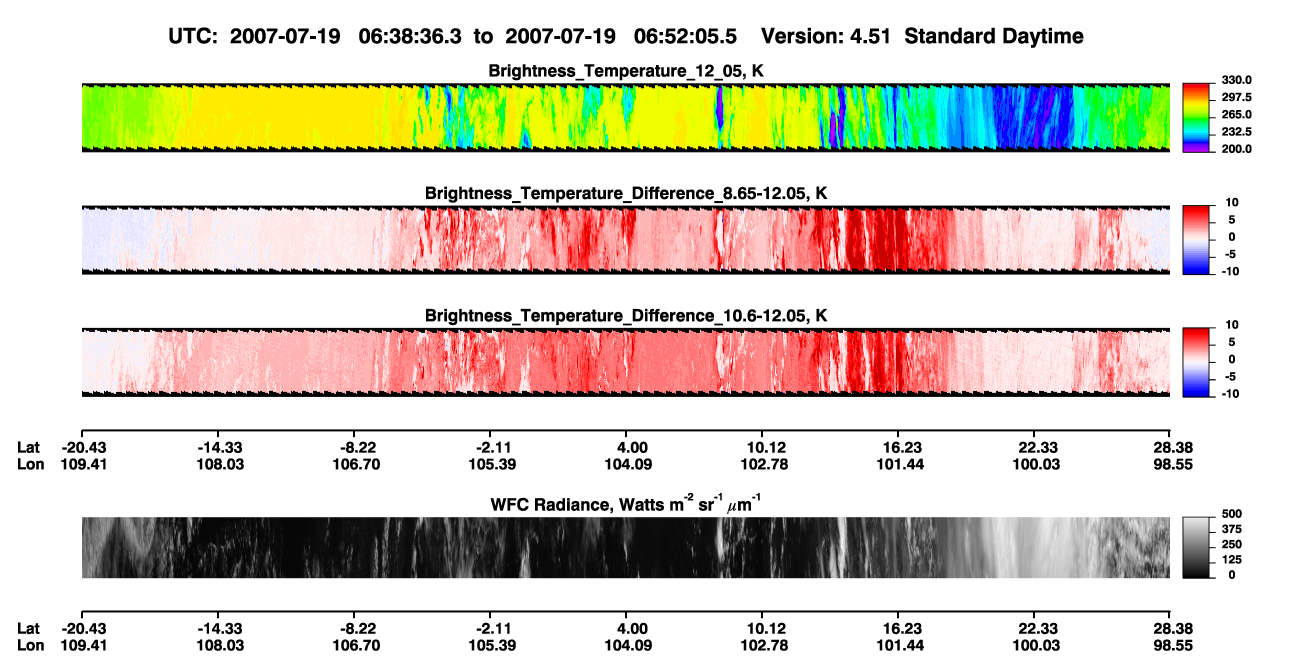This screenshot has height=667, width=1300.
Task: Click the grayscale radiance colorbar
Action: pos(1196,547)
